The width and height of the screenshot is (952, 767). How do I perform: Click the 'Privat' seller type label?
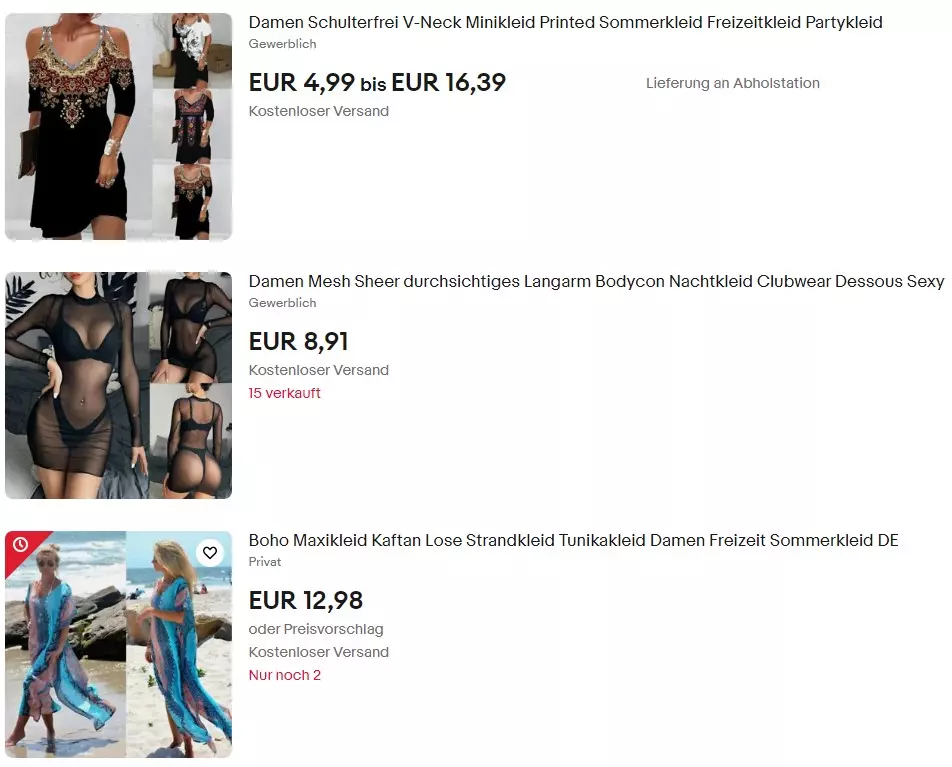265,562
